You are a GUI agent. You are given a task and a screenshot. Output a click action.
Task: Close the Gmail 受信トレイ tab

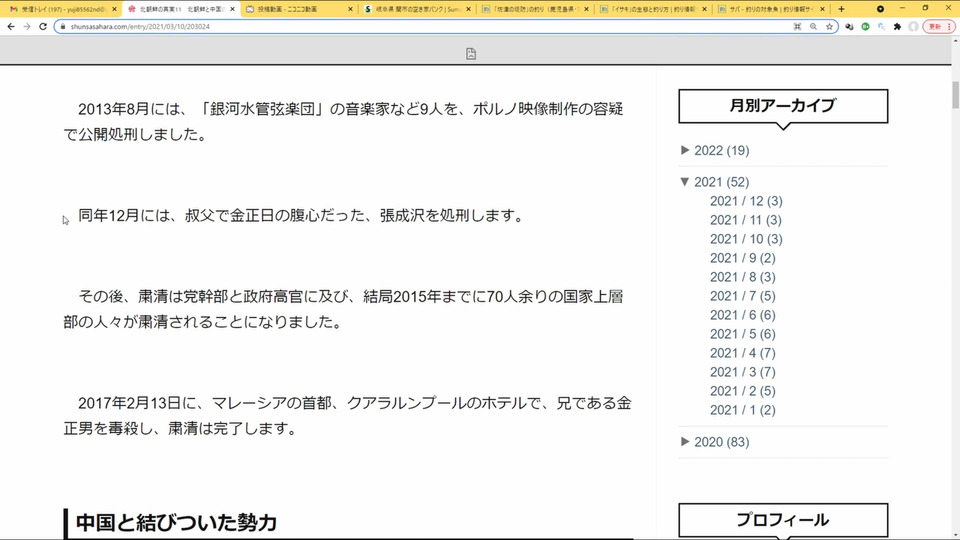coord(114,9)
